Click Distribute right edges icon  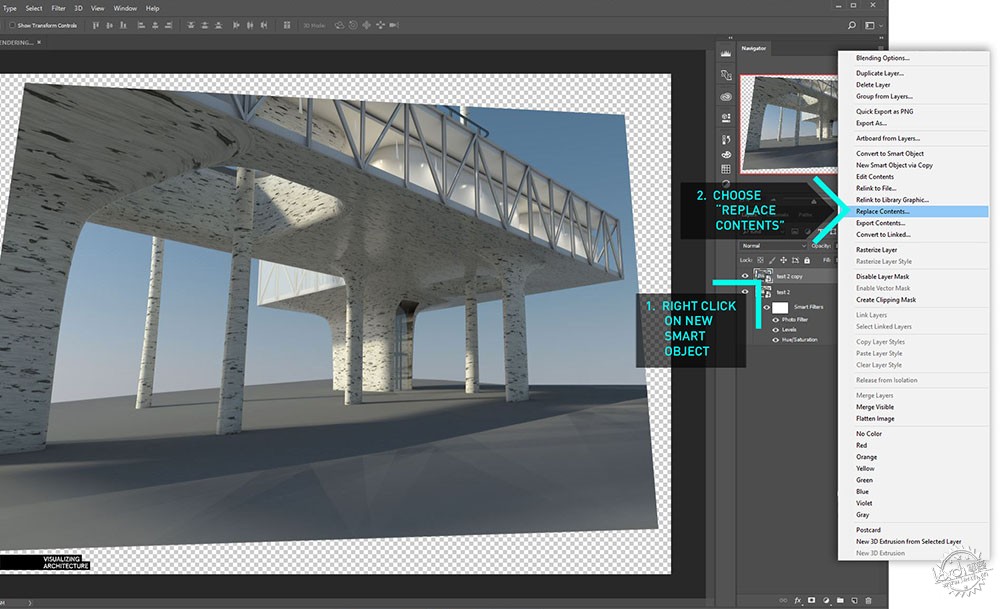click(x=264, y=26)
